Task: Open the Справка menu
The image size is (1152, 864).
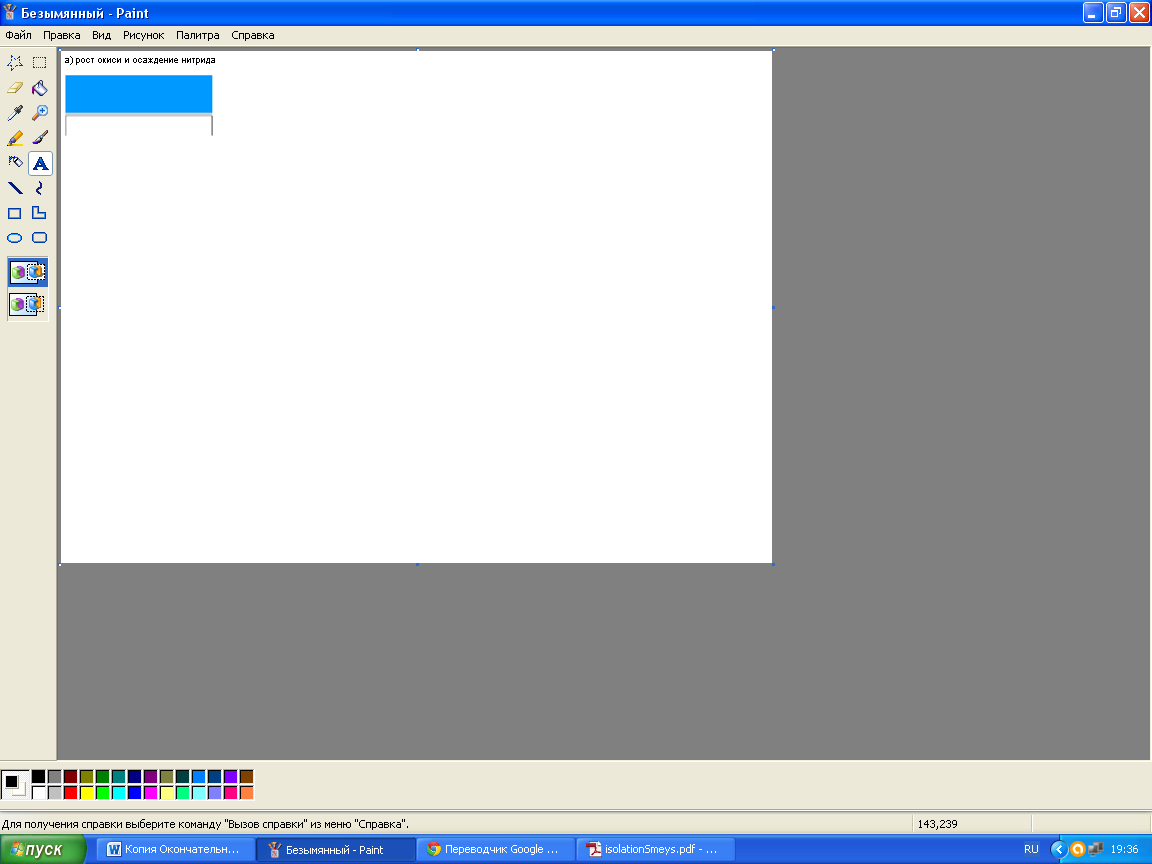Action: [253, 35]
